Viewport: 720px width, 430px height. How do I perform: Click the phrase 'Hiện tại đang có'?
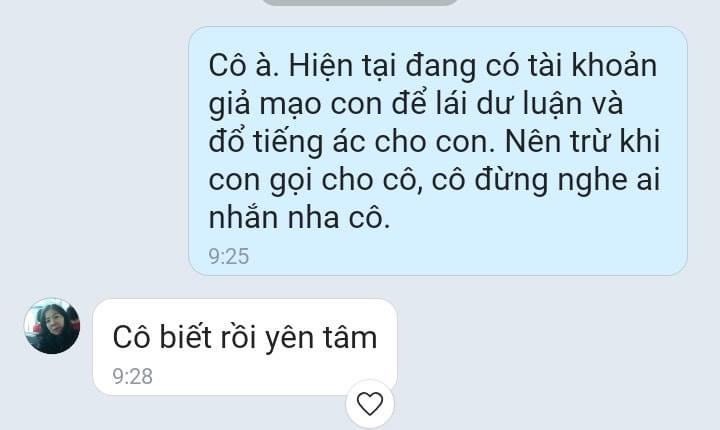click(404, 67)
